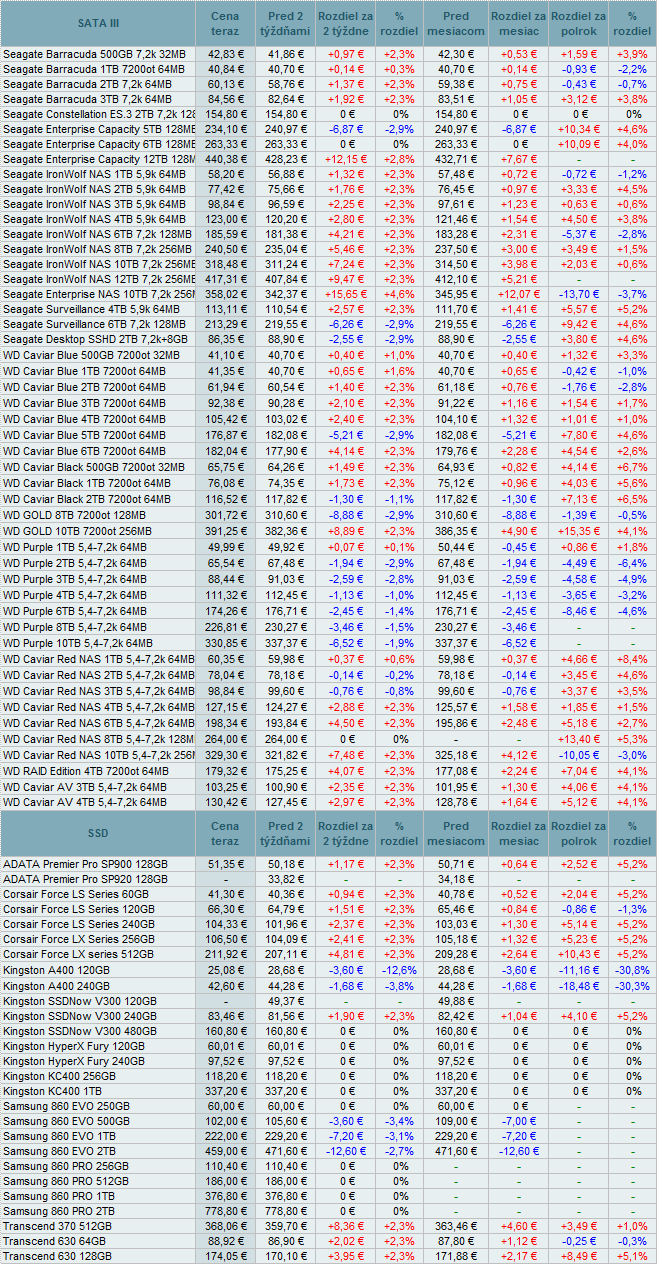
Task: Click the +12,15 € two-week difference value
Action: (344, 159)
